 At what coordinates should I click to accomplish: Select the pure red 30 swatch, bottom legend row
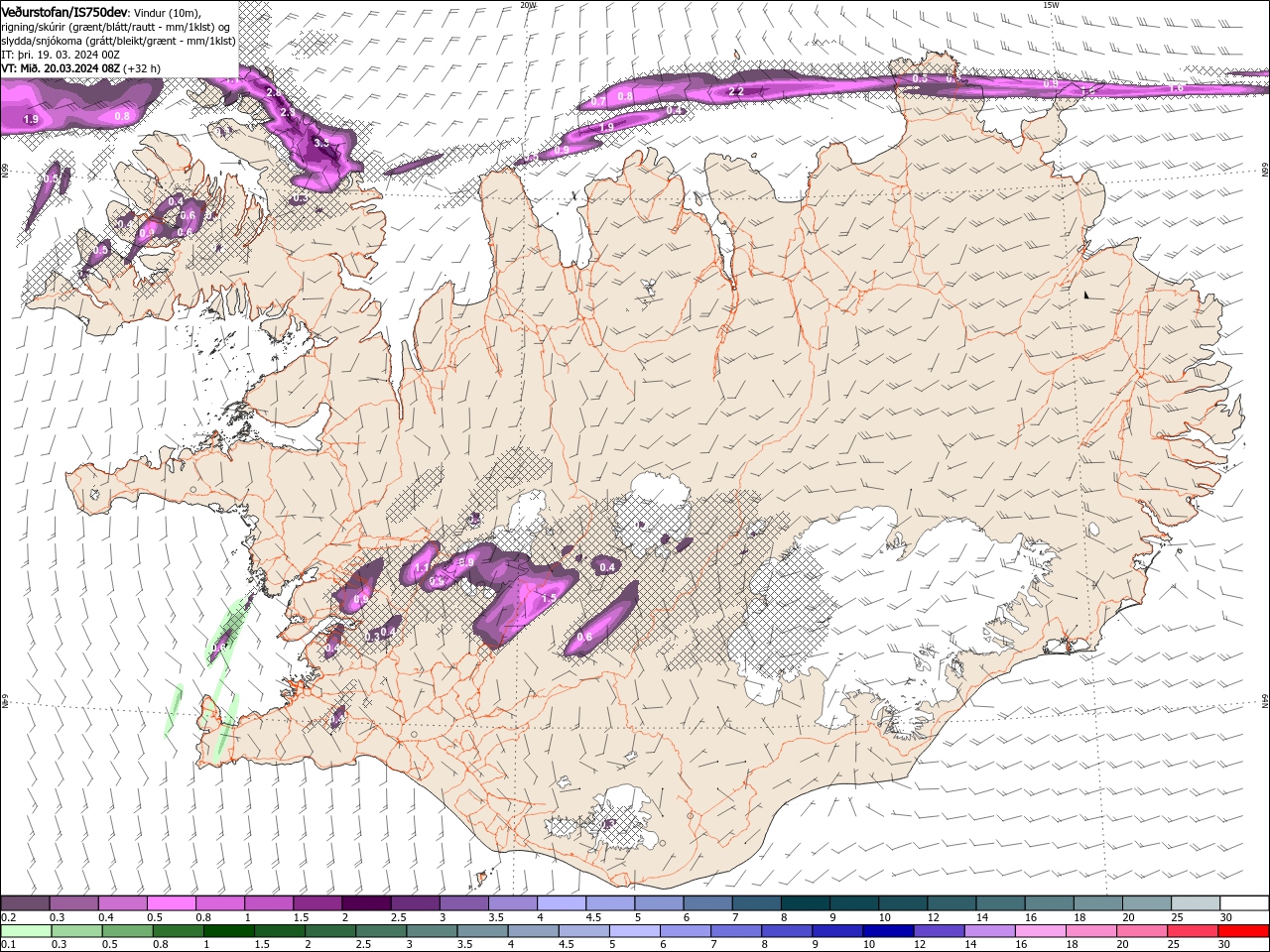click(x=1243, y=931)
